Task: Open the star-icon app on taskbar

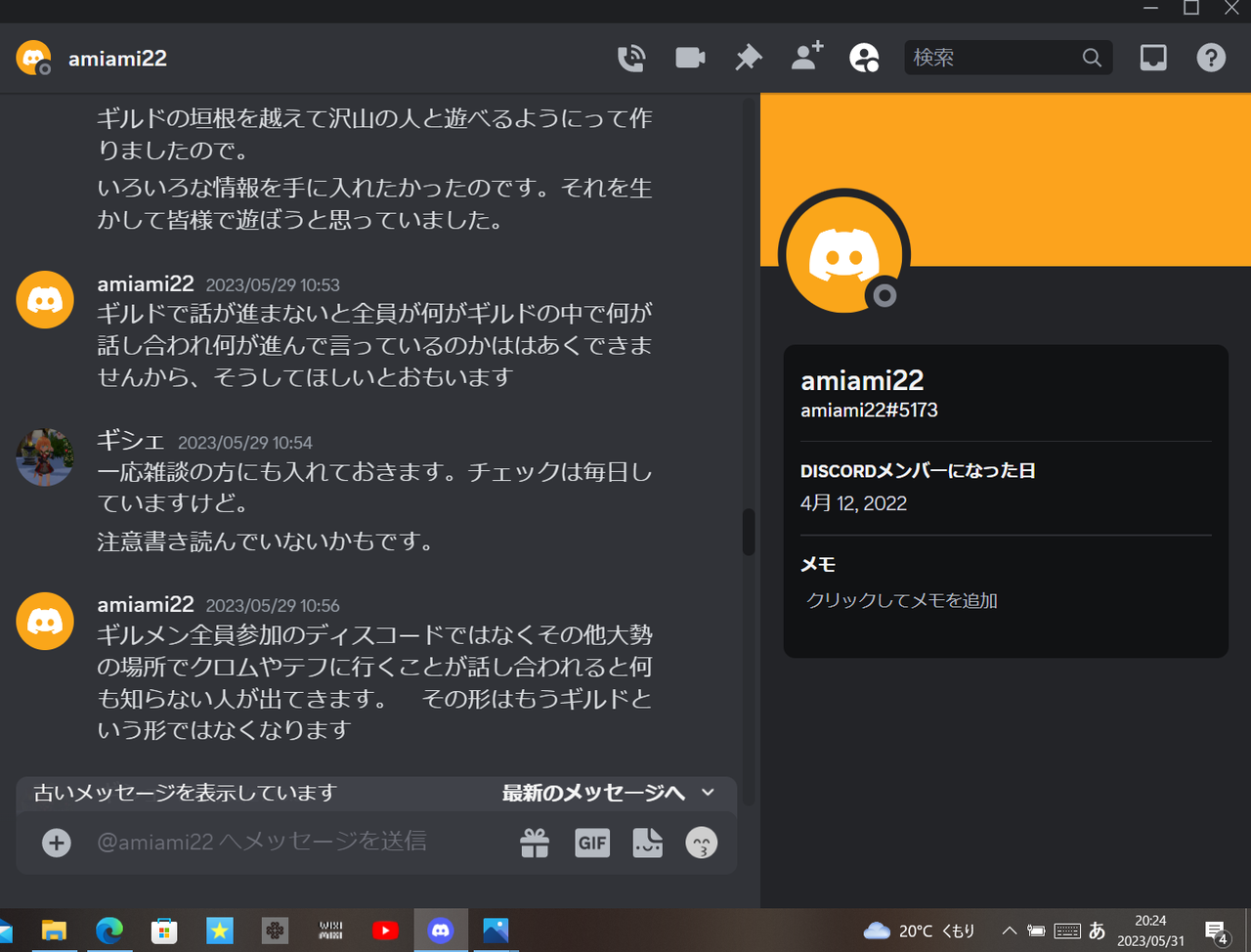Action: 220,930
